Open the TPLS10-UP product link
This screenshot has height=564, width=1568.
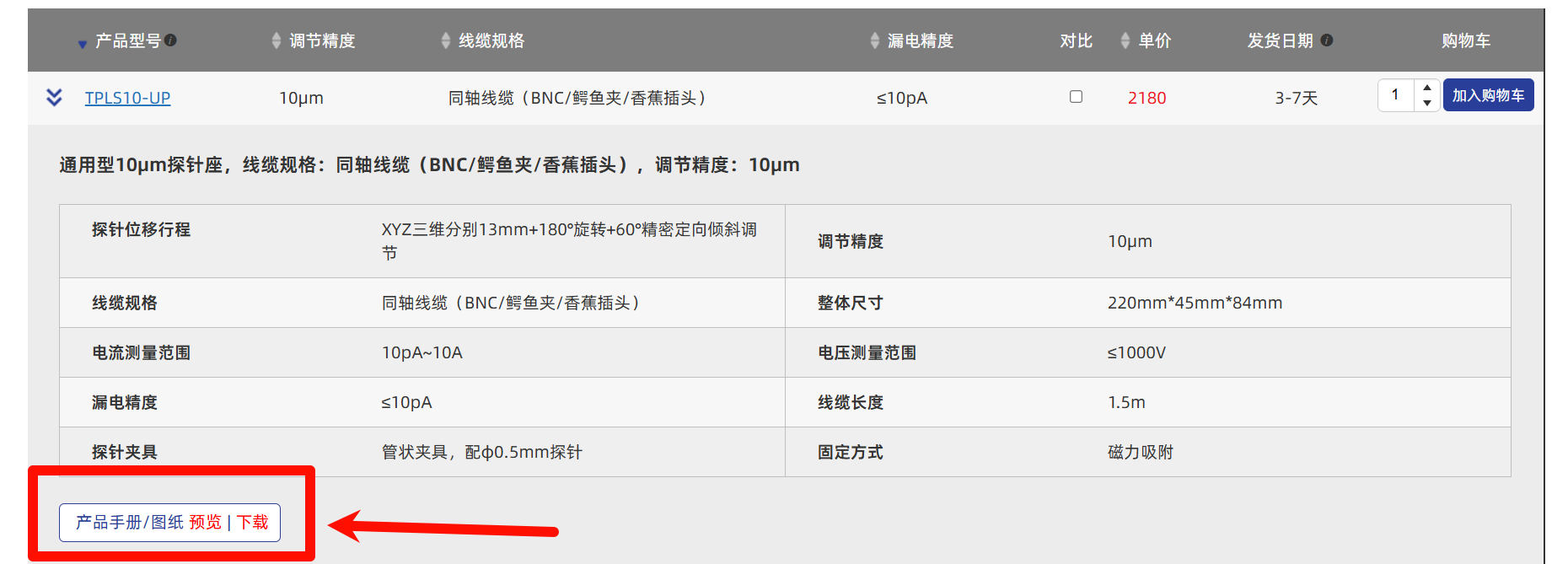pos(127,98)
